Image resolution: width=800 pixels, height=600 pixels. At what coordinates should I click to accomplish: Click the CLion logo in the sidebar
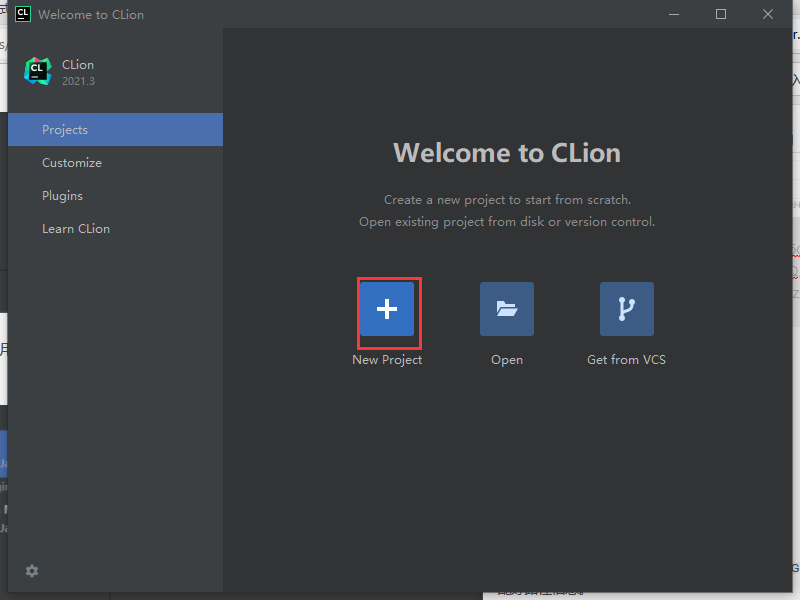(x=38, y=71)
